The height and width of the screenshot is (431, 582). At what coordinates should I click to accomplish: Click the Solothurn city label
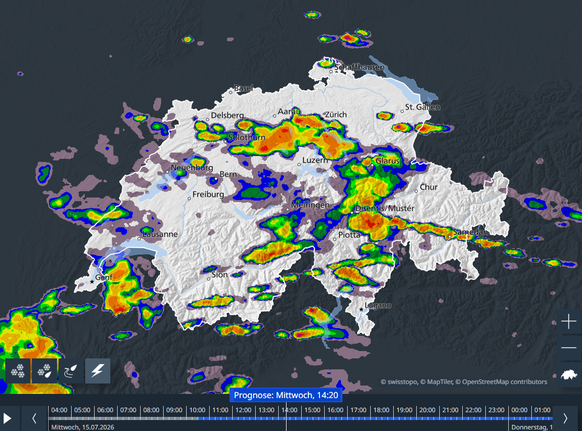246,138
